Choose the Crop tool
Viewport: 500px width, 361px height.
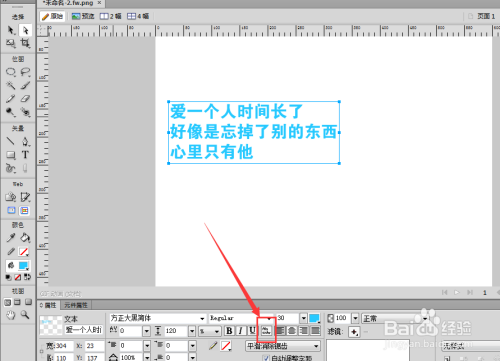point(25,43)
